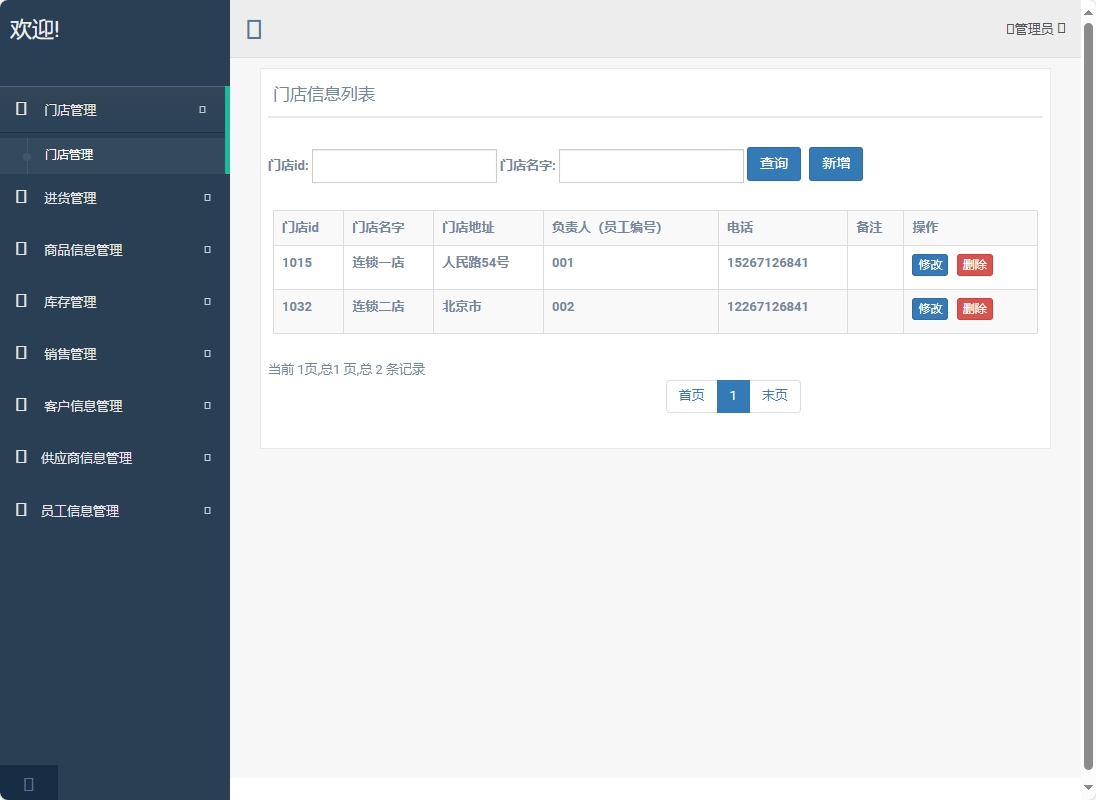Focus the 门店id input field

(404, 166)
